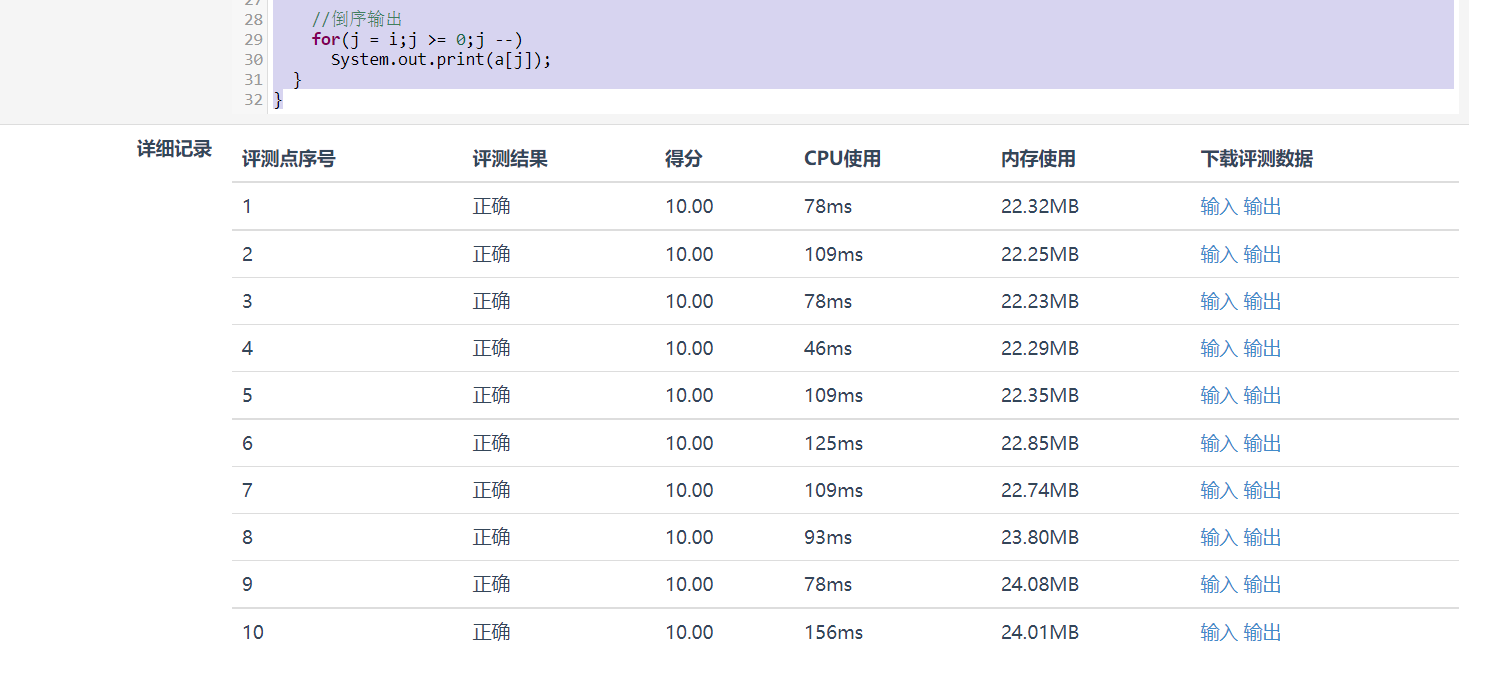Viewport: 1498px width, 693px height.
Task: Select the 24.08MB memory value
Action: click(1040, 584)
